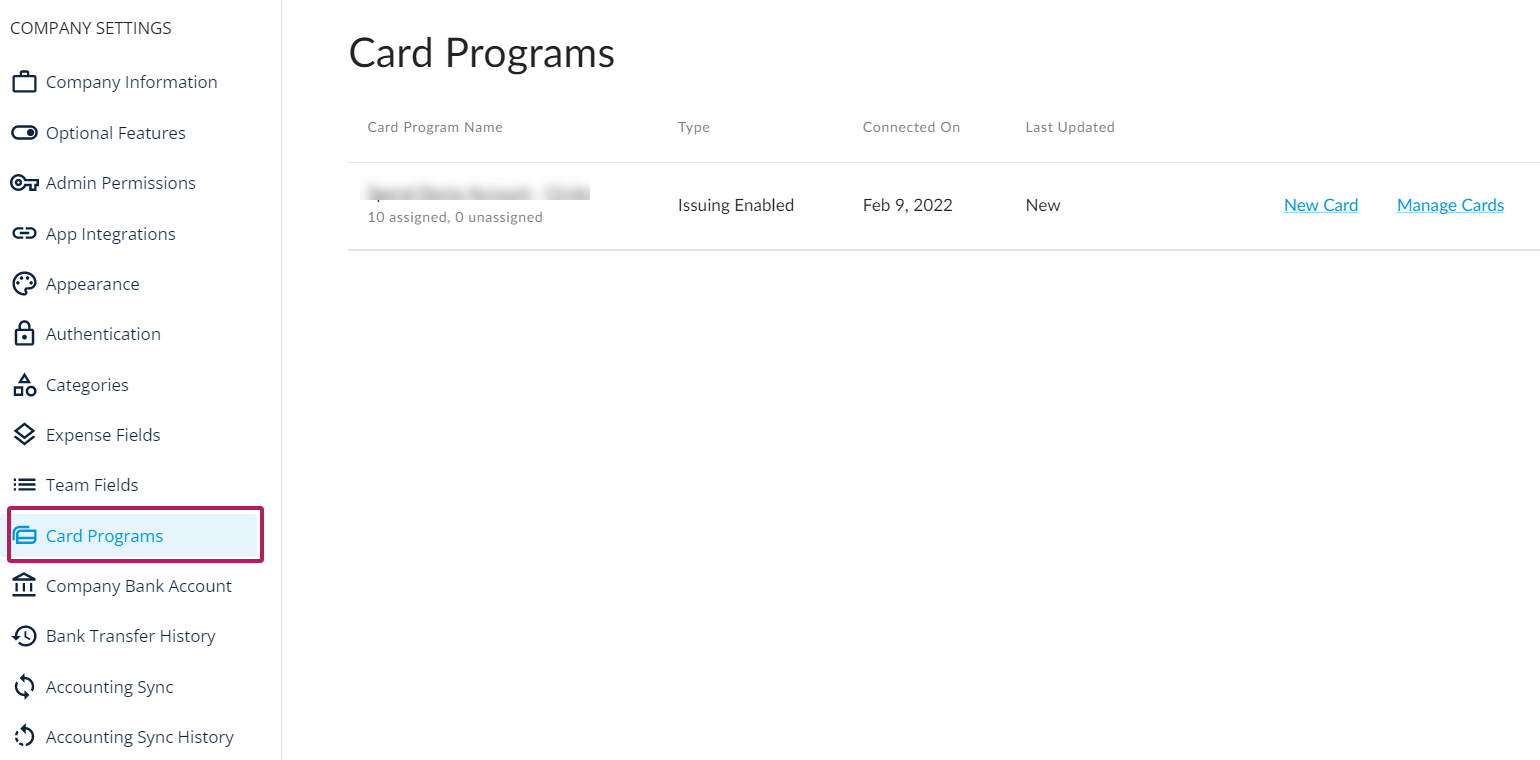Click the key icon for Admin Permissions
This screenshot has width=1540, height=760.
[24, 183]
